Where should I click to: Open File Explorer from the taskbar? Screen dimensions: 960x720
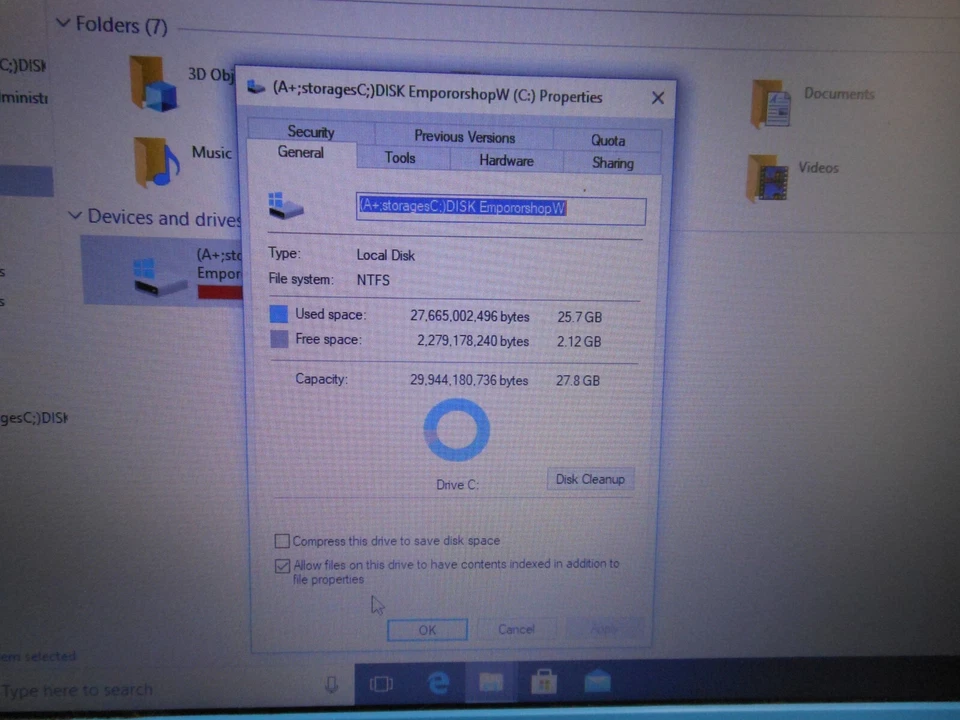point(490,683)
